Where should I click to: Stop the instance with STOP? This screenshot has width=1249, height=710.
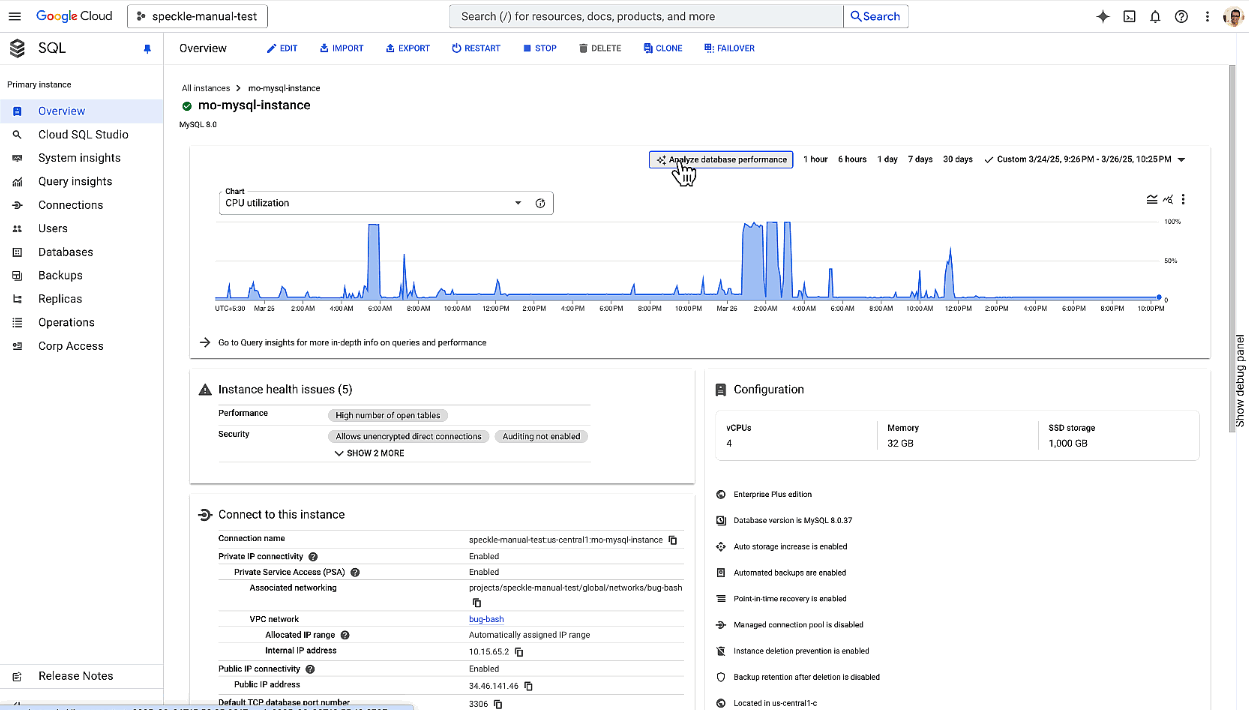coord(540,48)
